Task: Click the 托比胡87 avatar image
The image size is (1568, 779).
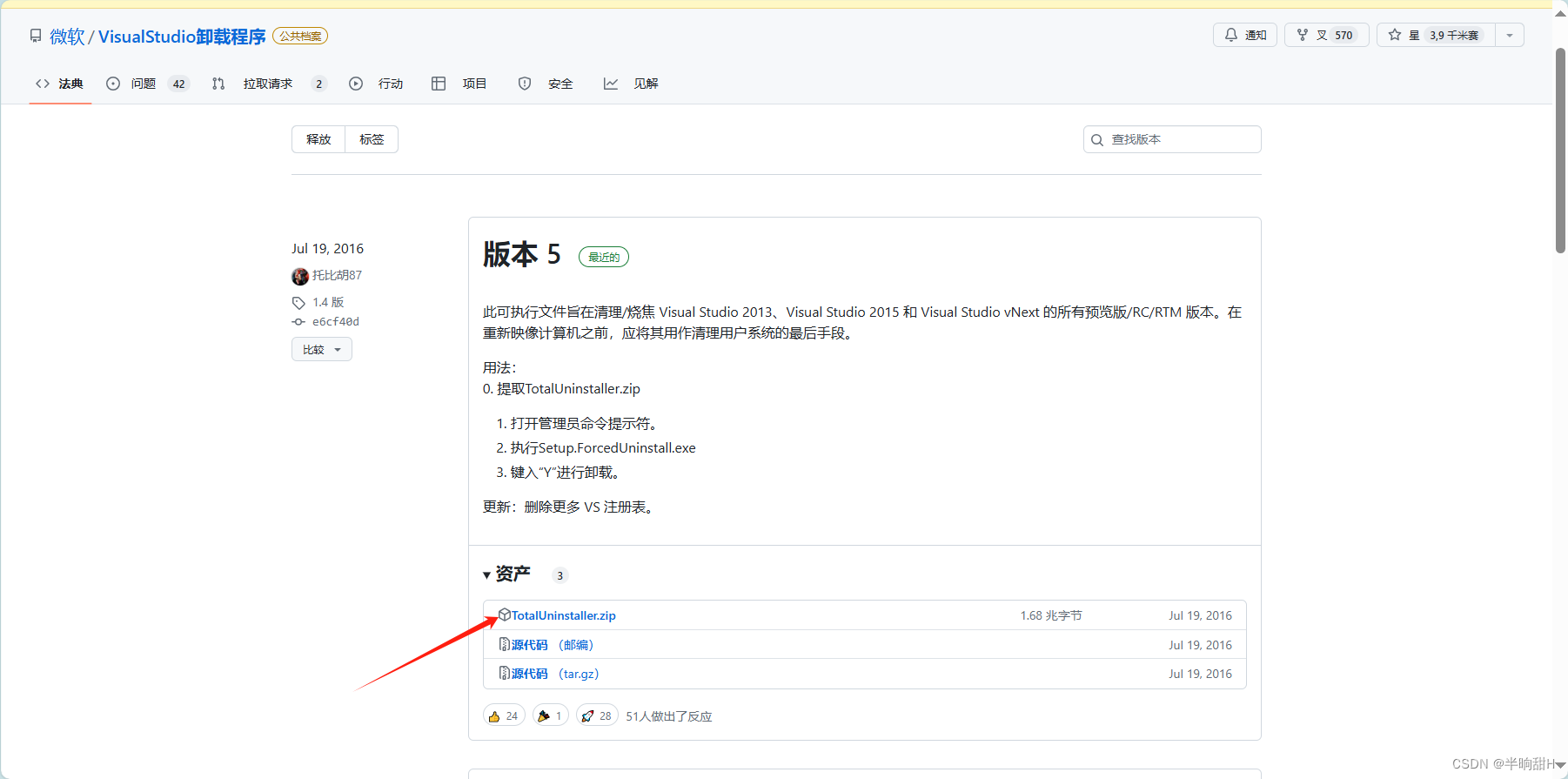Action: point(300,276)
